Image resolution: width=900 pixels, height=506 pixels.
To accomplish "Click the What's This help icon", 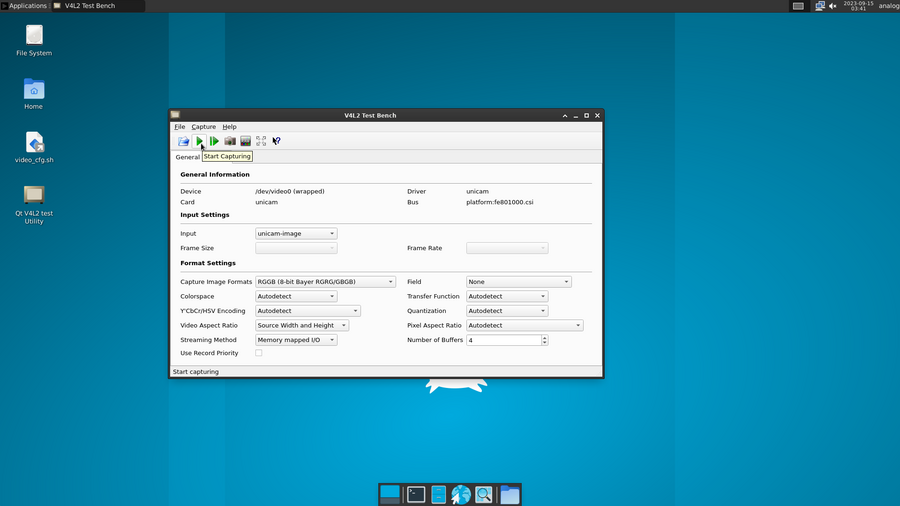I will pyautogui.click(x=277, y=141).
